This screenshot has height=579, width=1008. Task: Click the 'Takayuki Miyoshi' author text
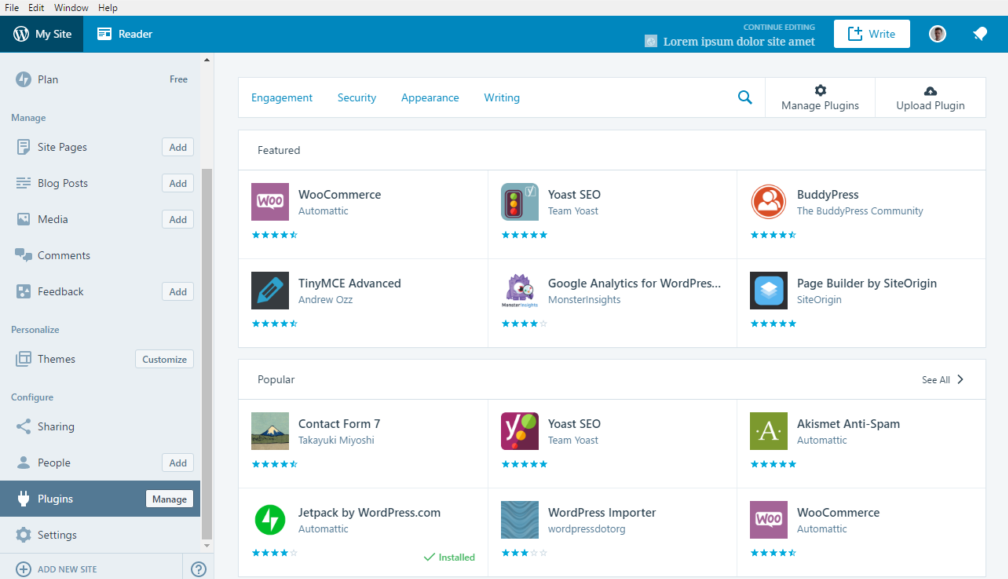tap(336, 440)
